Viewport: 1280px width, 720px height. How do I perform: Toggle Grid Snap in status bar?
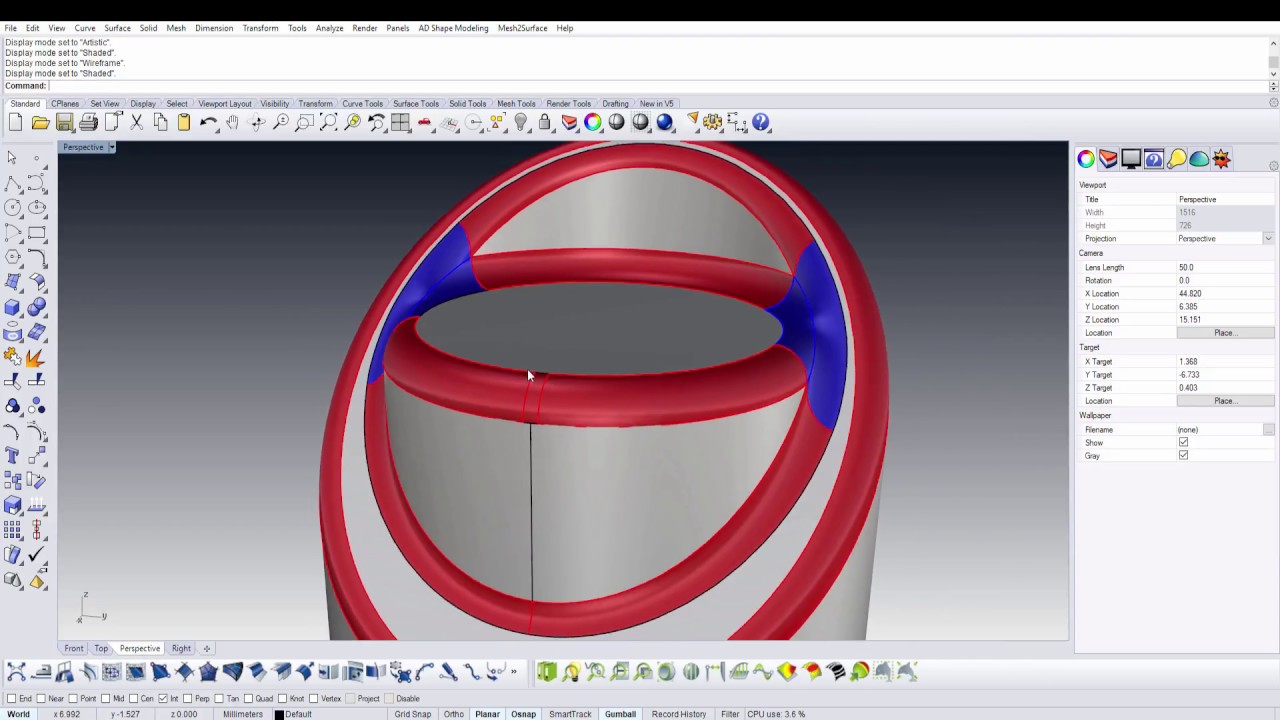click(x=412, y=714)
